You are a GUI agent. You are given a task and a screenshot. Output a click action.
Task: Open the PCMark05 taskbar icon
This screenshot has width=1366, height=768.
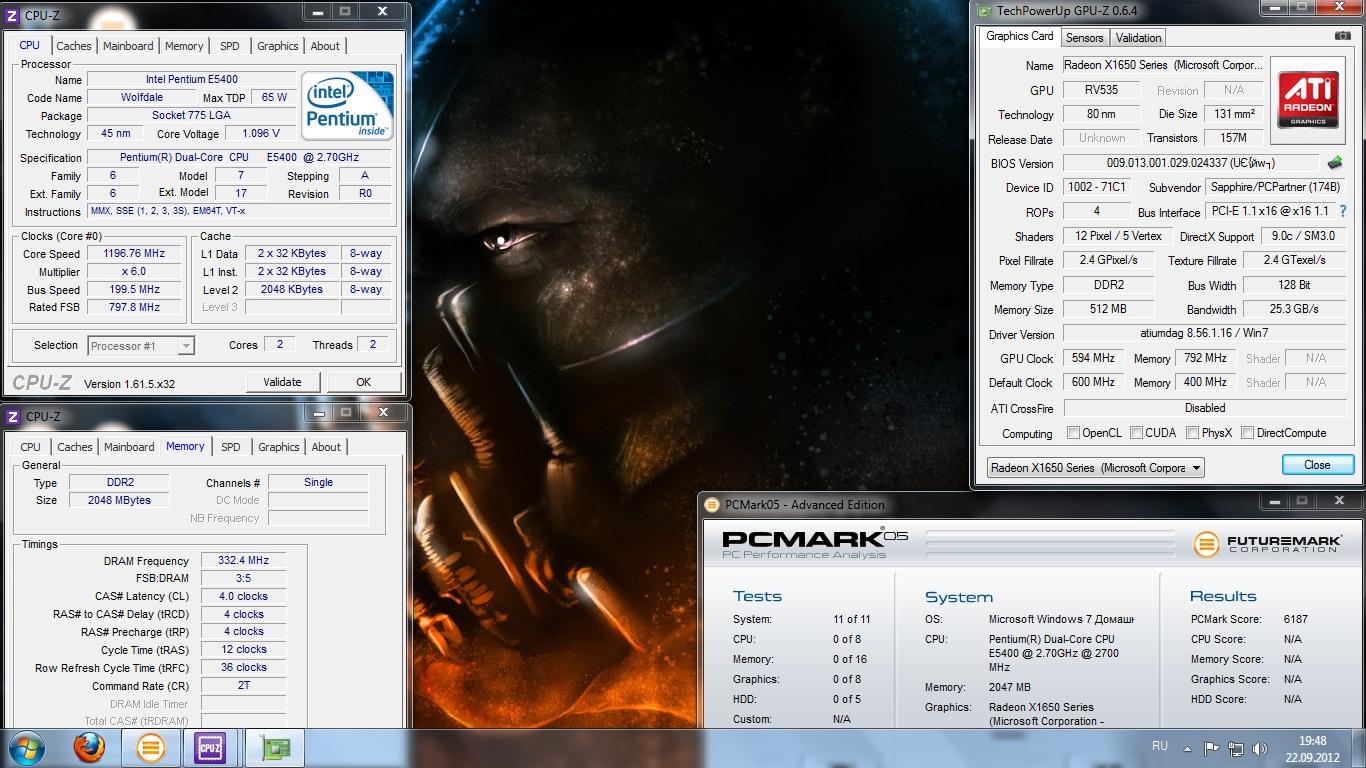point(151,748)
